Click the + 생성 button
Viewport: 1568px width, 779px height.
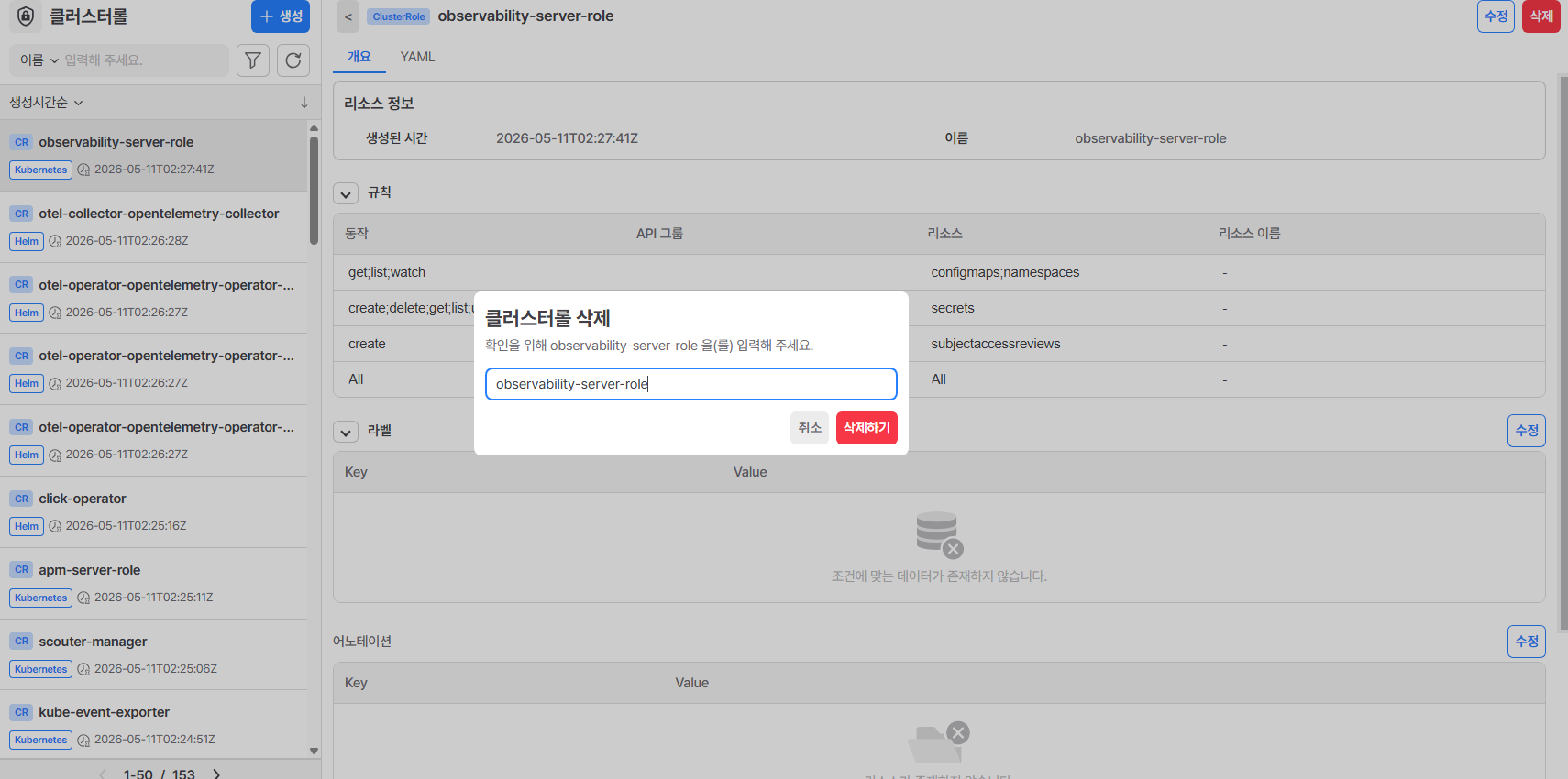point(281,16)
